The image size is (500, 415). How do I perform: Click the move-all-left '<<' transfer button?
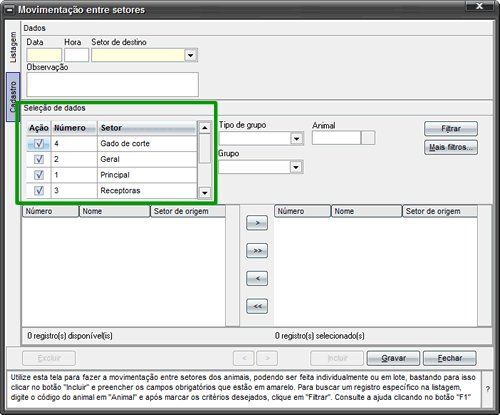point(257,306)
